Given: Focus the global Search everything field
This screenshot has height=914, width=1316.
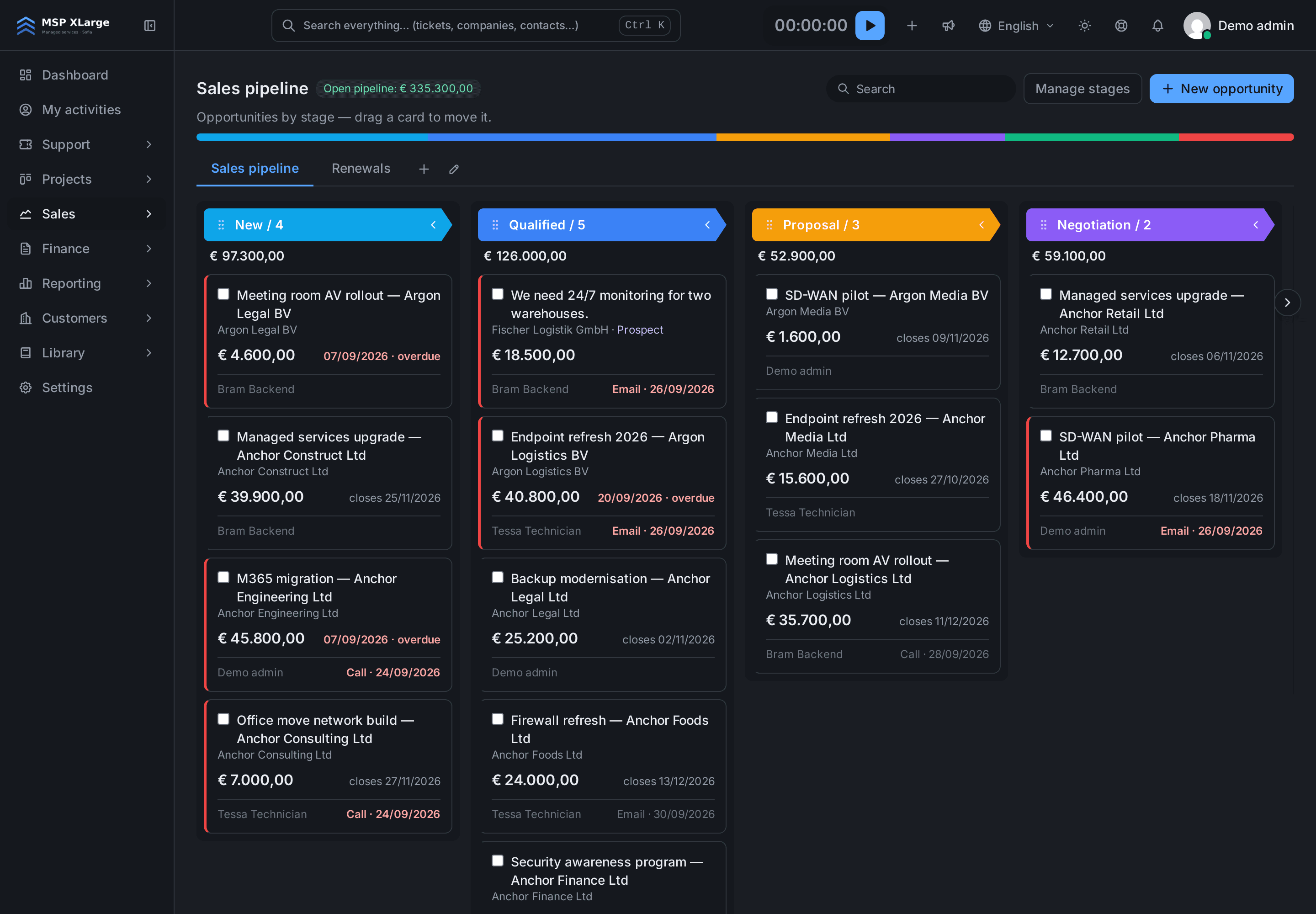Looking at the screenshot, I should point(476,26).
